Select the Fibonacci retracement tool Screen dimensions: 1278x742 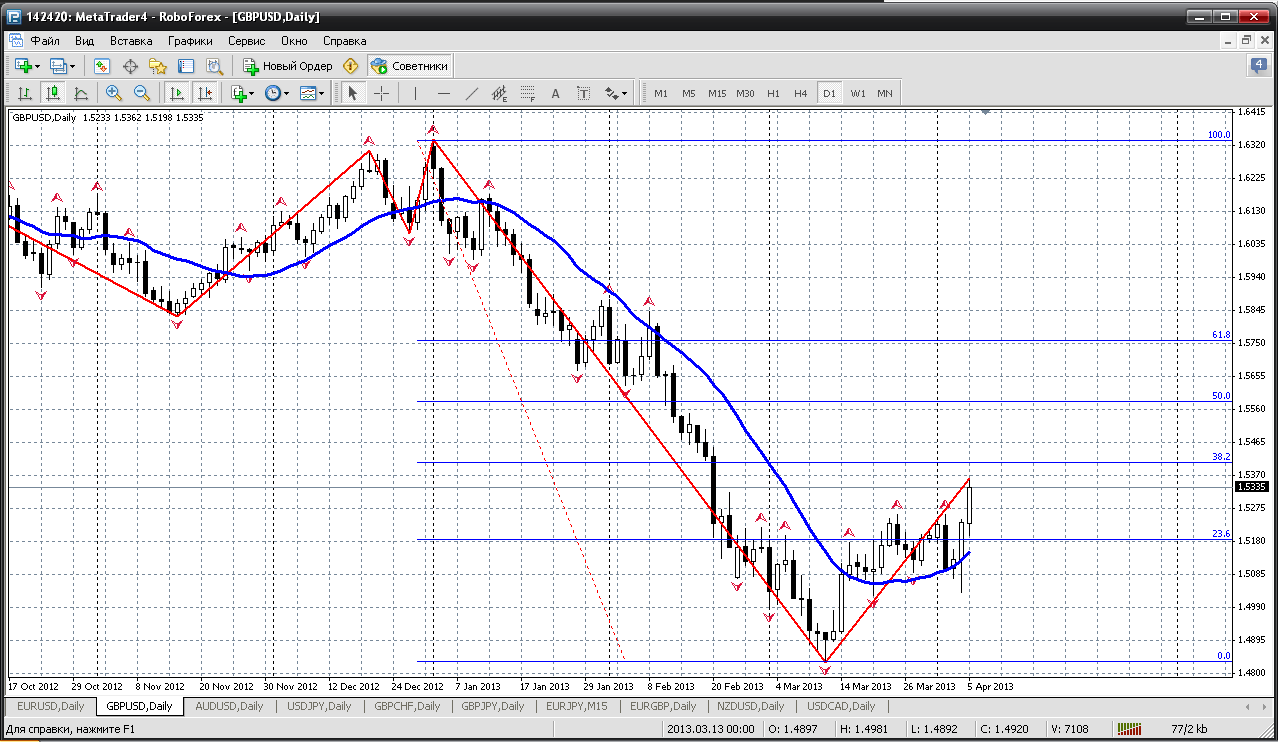point(528,93)
